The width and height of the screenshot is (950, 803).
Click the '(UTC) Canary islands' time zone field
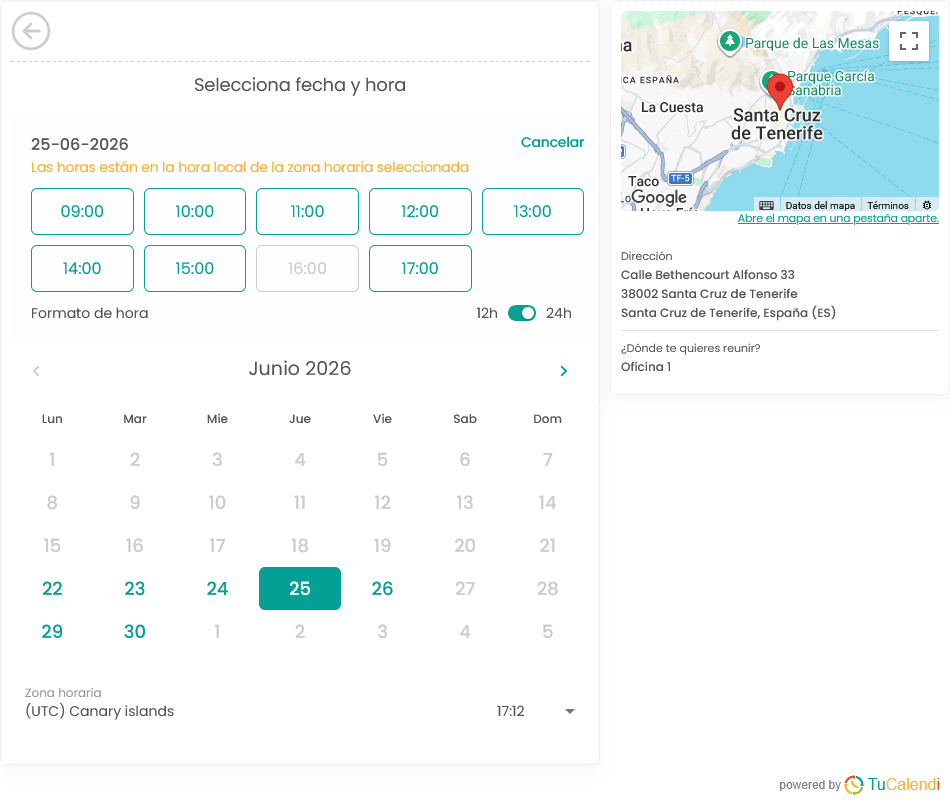click(300, 711)
